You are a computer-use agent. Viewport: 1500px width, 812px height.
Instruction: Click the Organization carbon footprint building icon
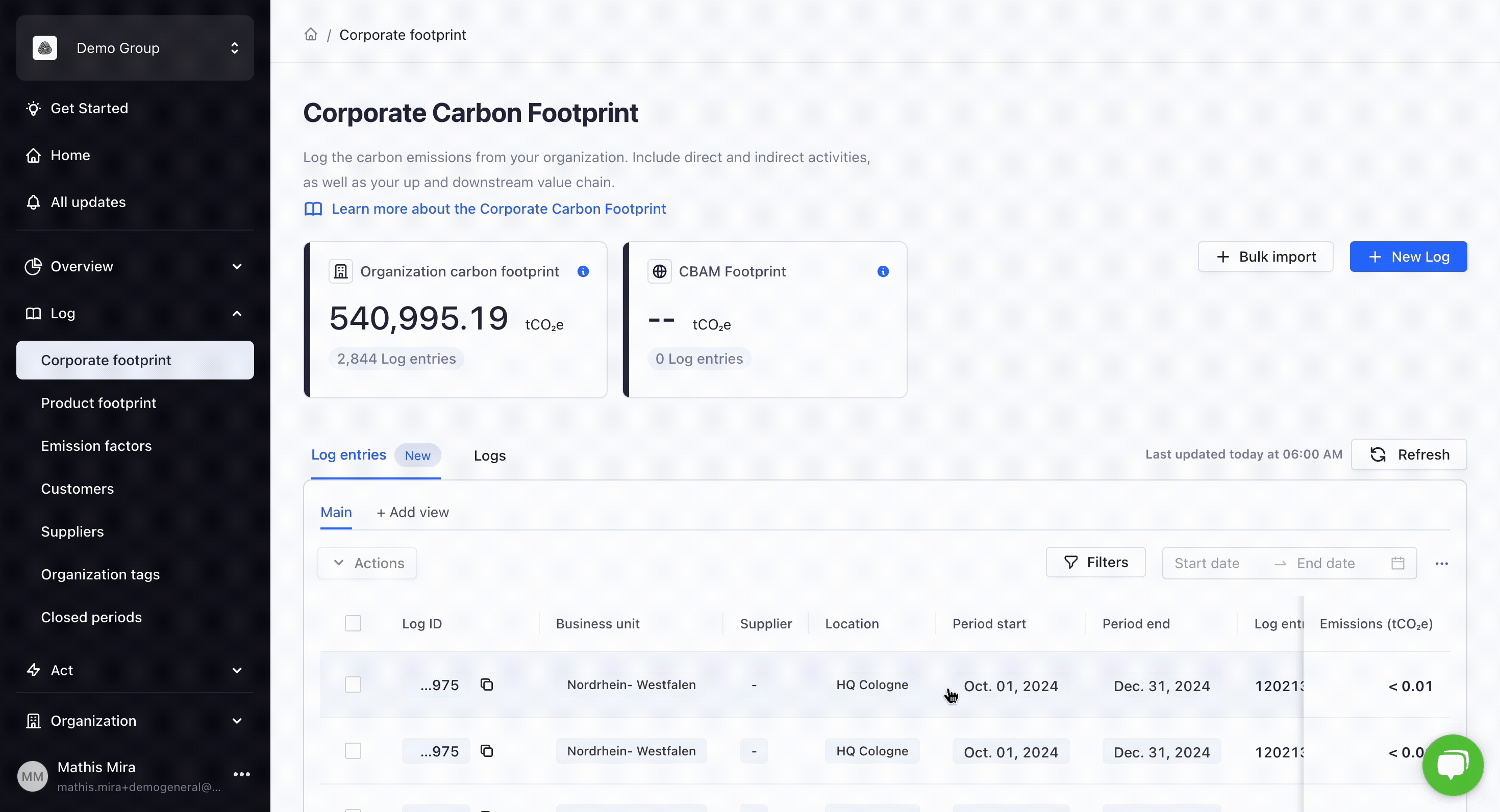341,271
